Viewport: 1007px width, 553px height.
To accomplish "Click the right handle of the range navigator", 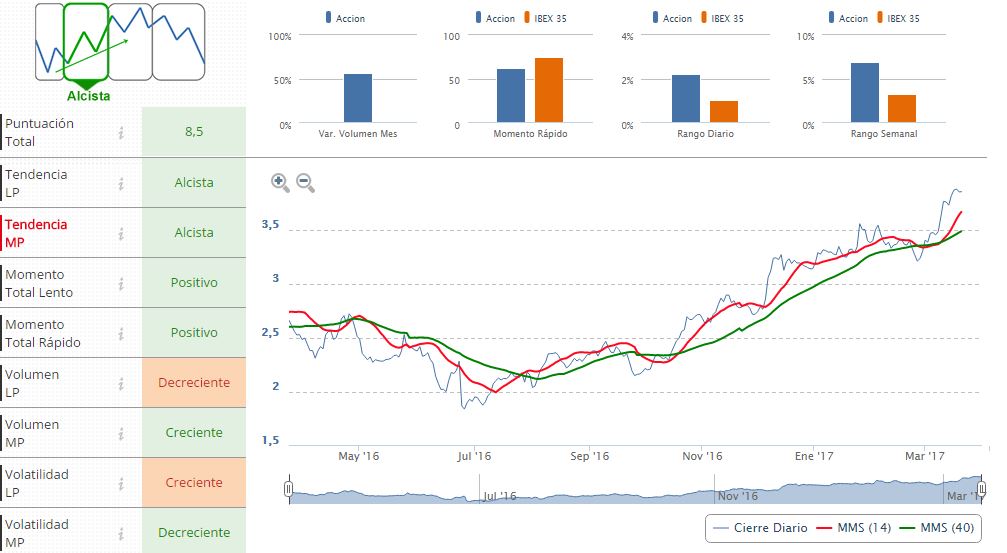I will click(982, 489).
